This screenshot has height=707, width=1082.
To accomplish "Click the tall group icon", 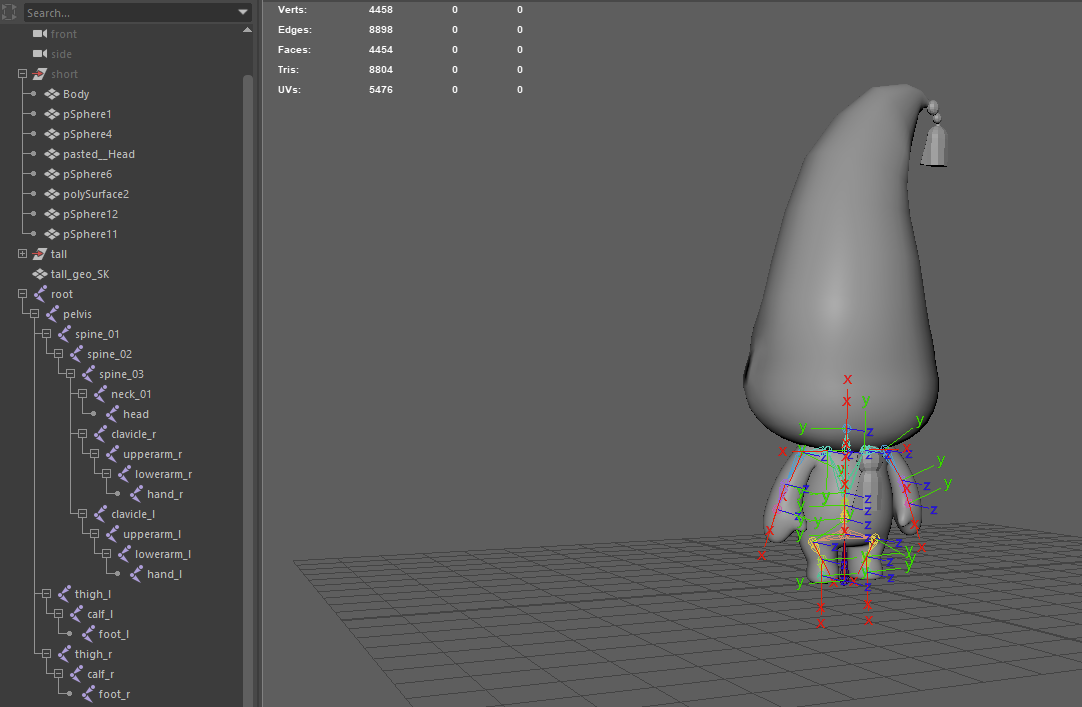I will pos(39,254).
